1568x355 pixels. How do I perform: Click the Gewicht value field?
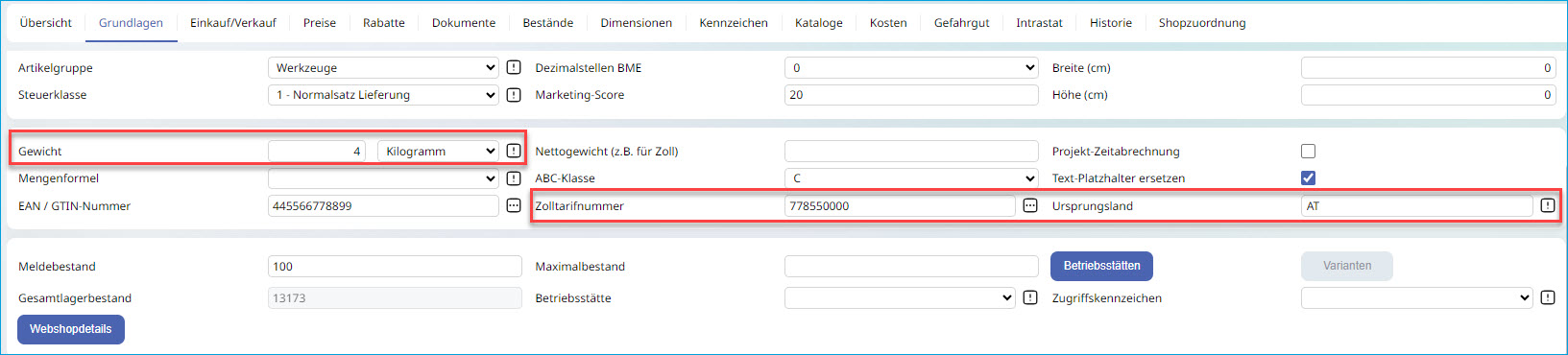pos(318,151)
